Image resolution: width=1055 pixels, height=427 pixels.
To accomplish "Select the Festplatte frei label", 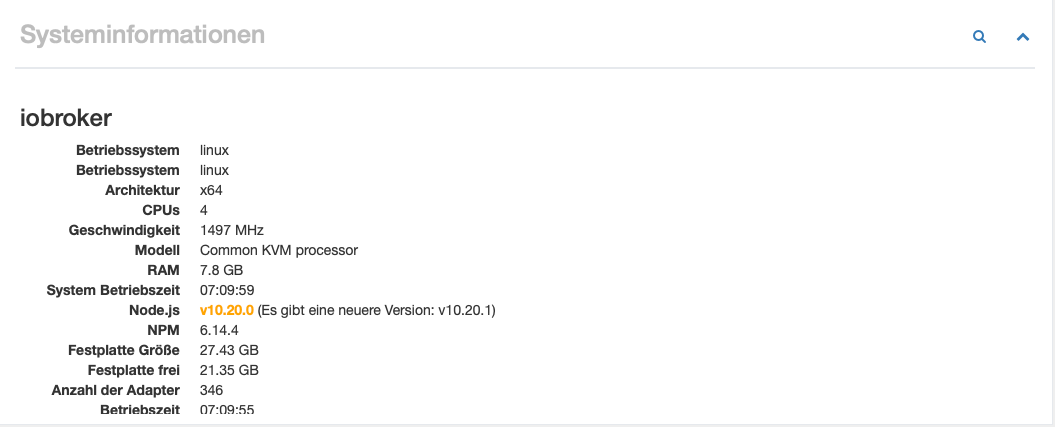I will [x=134, y=371].
